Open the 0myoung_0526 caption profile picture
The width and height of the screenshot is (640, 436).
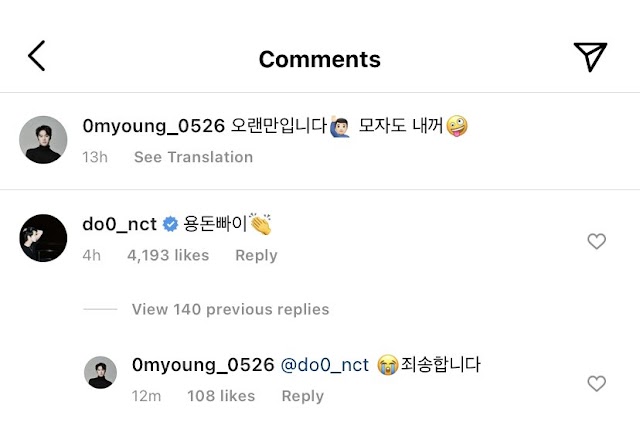[x=43, y=140]
